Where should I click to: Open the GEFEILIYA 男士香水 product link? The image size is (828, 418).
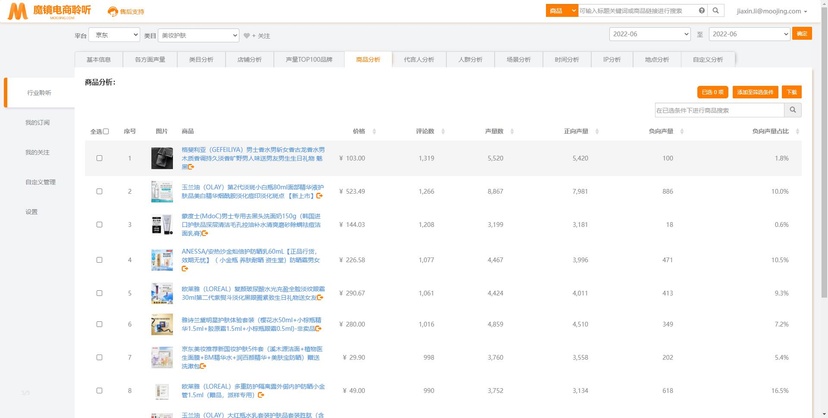[x=253, y=158]
